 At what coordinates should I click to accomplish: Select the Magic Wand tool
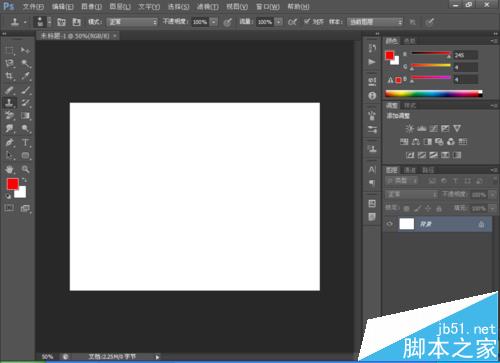point(25,63)
